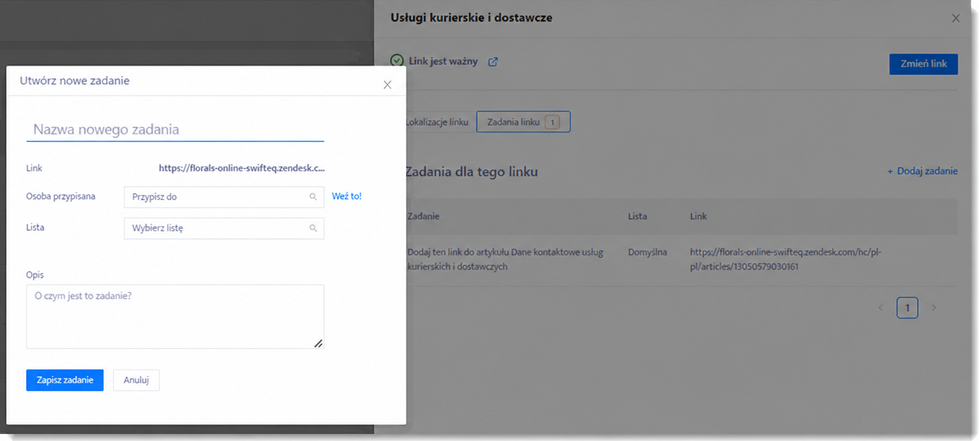The width and height of the screenshot is (979, 441).
Task: Click the Nazwa nowego zadania field
Action: click(175, 129)
